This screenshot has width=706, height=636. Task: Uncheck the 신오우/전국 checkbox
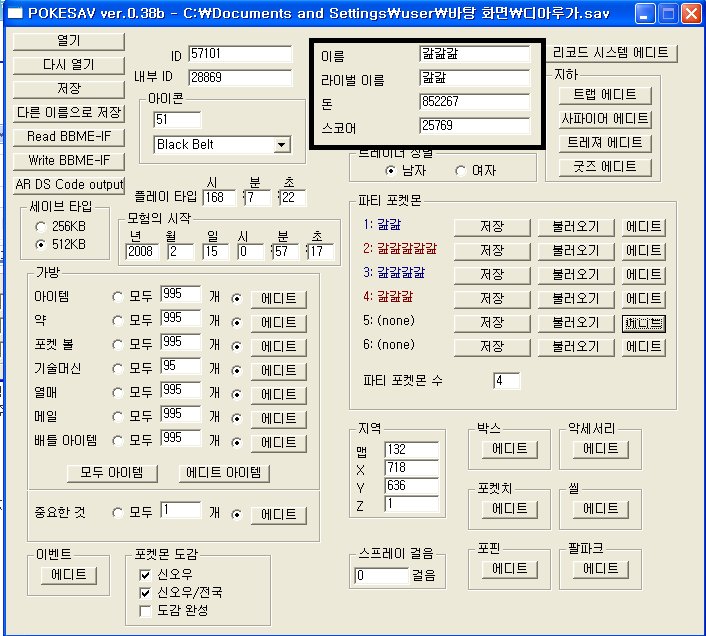click(x=144, y=592)
